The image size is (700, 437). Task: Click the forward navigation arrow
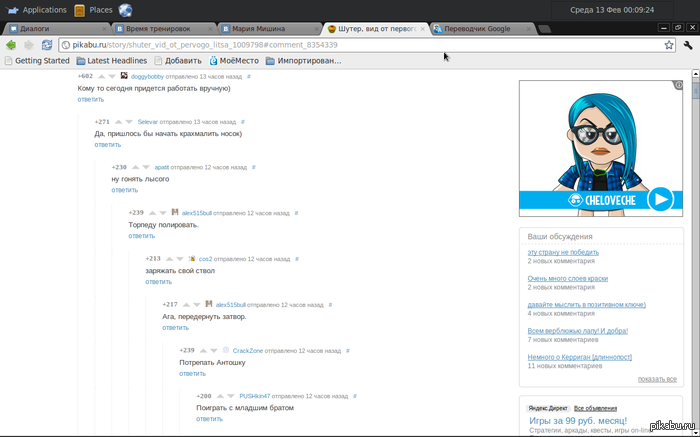[29, 45]
